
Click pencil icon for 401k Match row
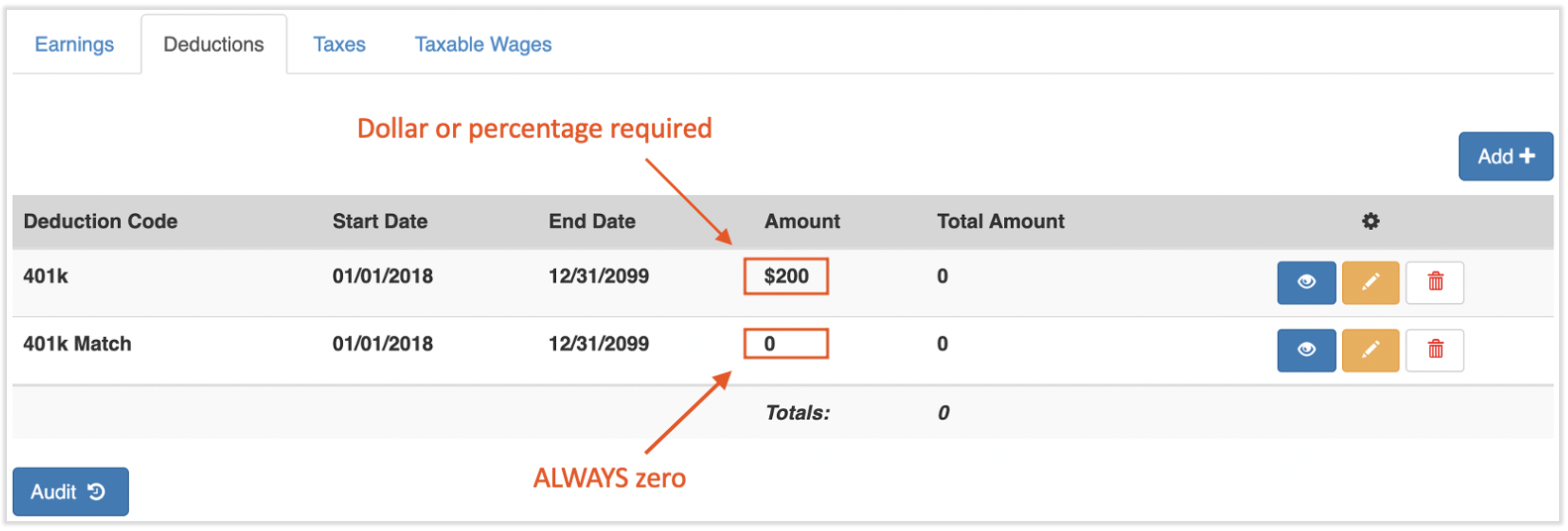[x=1370, y=350]
